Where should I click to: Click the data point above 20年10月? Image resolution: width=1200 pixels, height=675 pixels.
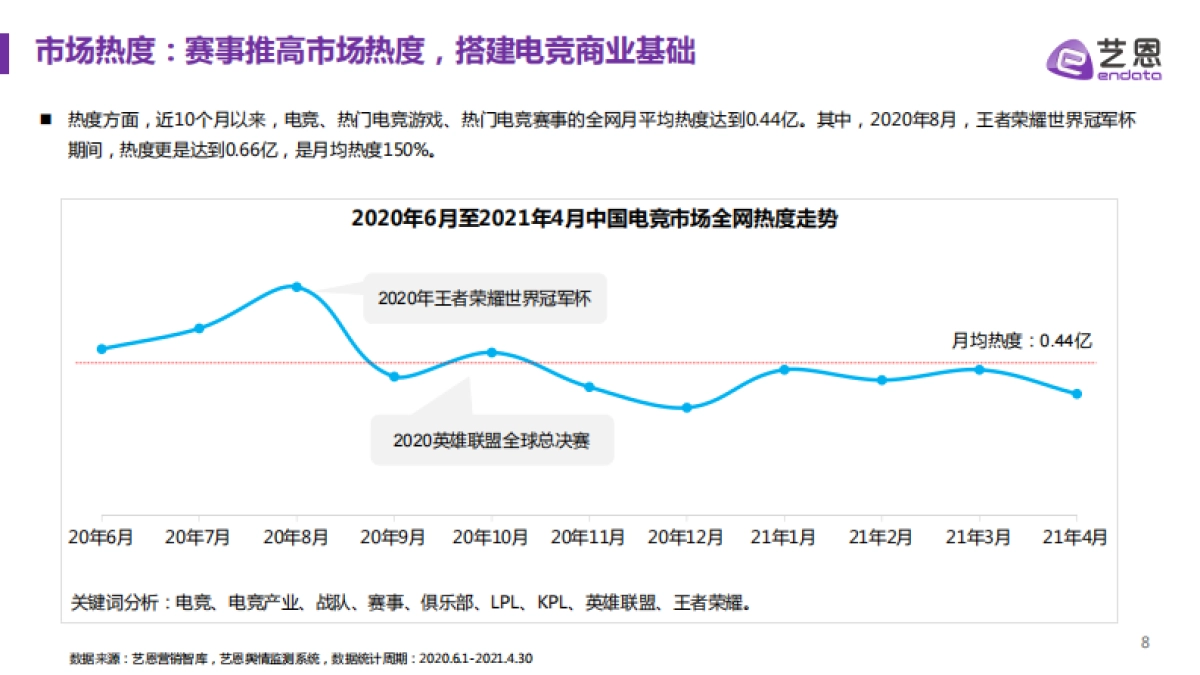coord(490,351)
